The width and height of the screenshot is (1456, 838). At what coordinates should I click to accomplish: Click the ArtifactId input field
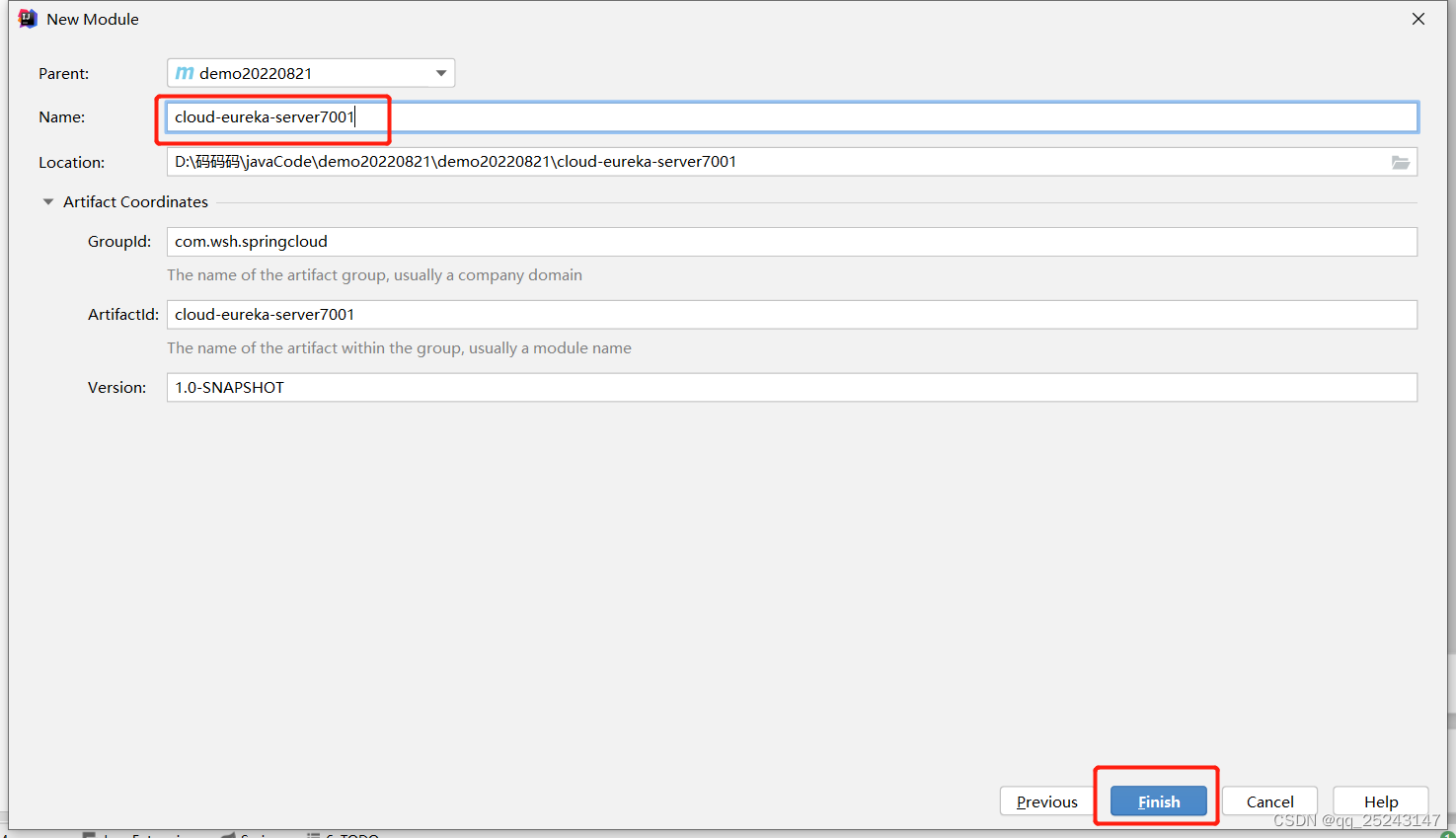tap(792, 315)
